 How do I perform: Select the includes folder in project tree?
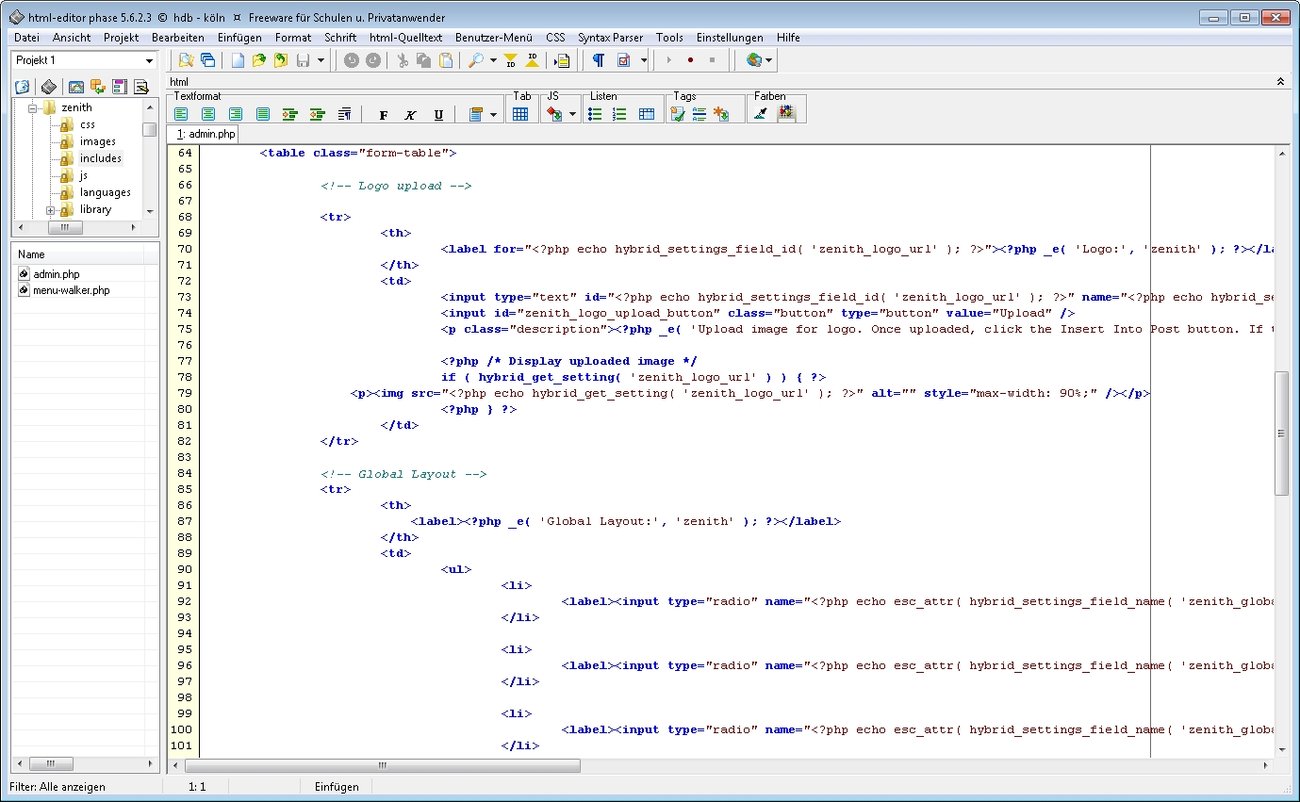point(100,158)
